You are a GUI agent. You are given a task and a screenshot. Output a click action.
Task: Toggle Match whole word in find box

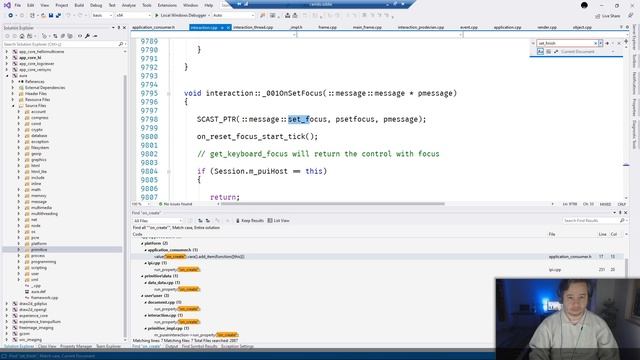548,51
